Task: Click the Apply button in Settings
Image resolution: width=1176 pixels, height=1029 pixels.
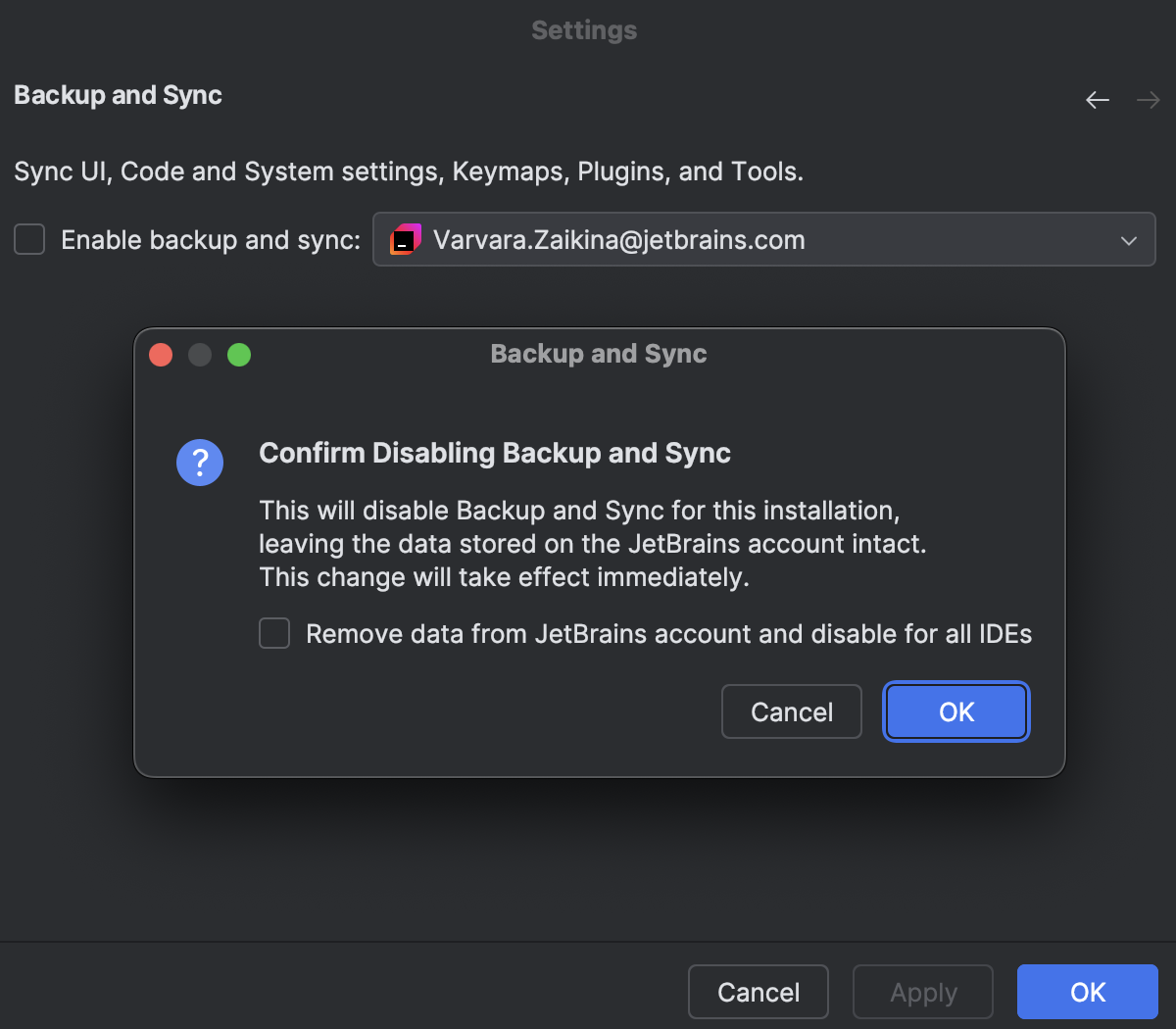Action: 923,992
